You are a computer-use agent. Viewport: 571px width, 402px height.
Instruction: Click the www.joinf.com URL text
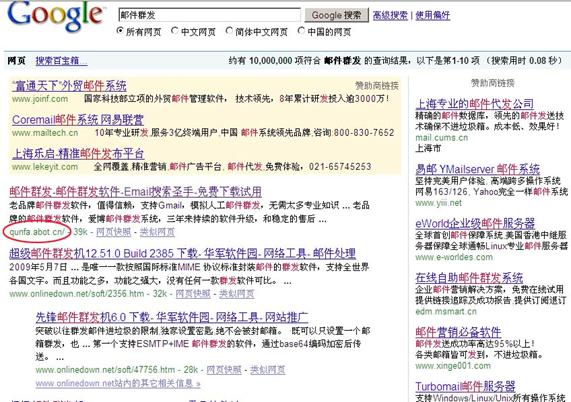(x=40, y=99)
